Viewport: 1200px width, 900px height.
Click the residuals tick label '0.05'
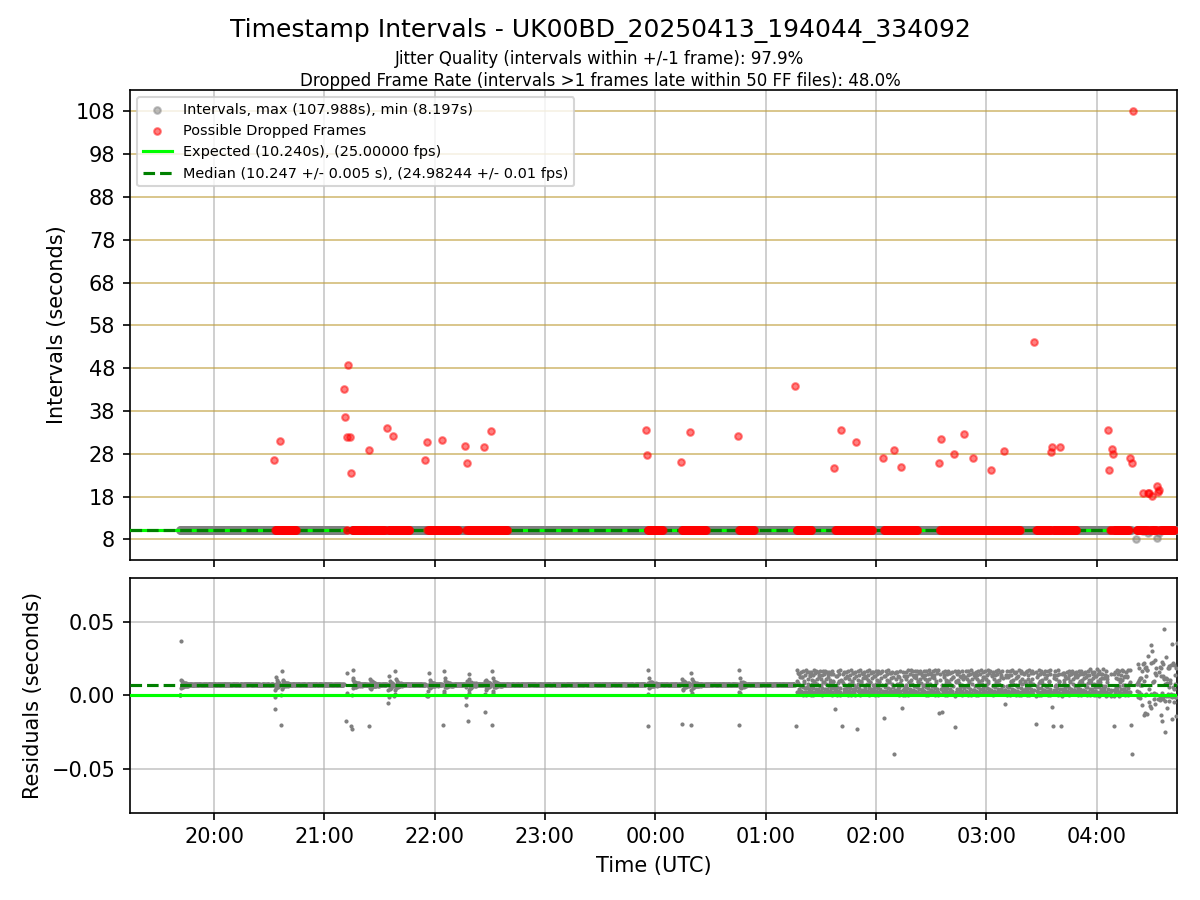tap(95, 622)
